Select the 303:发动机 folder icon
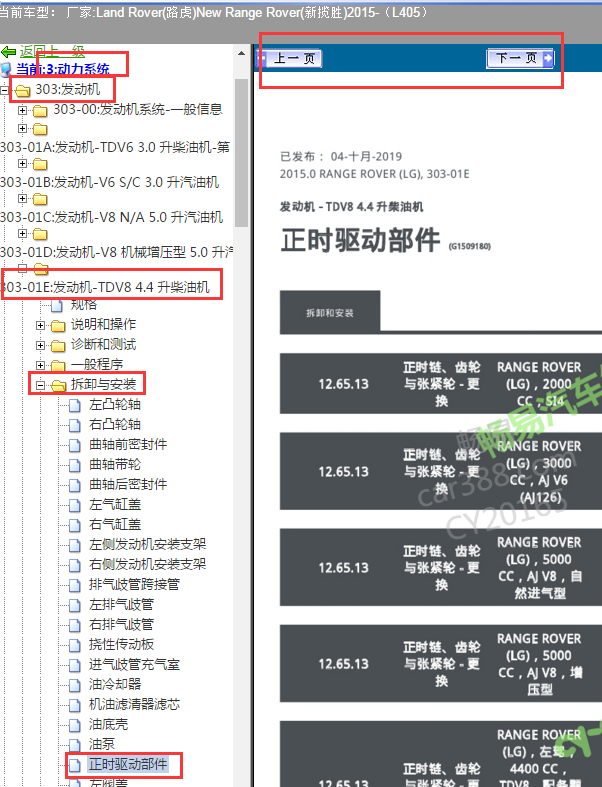602x787 pixels. coord(22,91)
